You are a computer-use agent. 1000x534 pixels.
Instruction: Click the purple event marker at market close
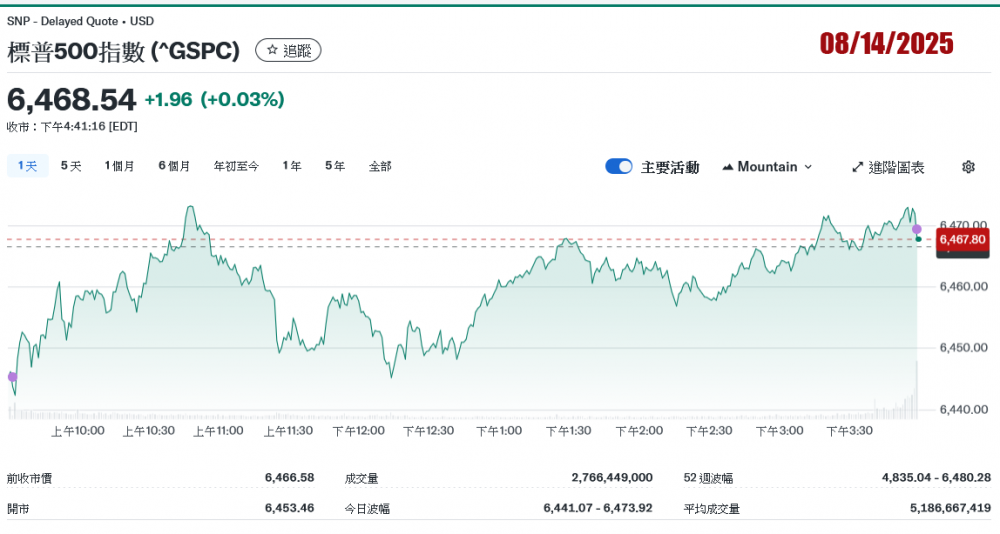click(x=917, y=230)
